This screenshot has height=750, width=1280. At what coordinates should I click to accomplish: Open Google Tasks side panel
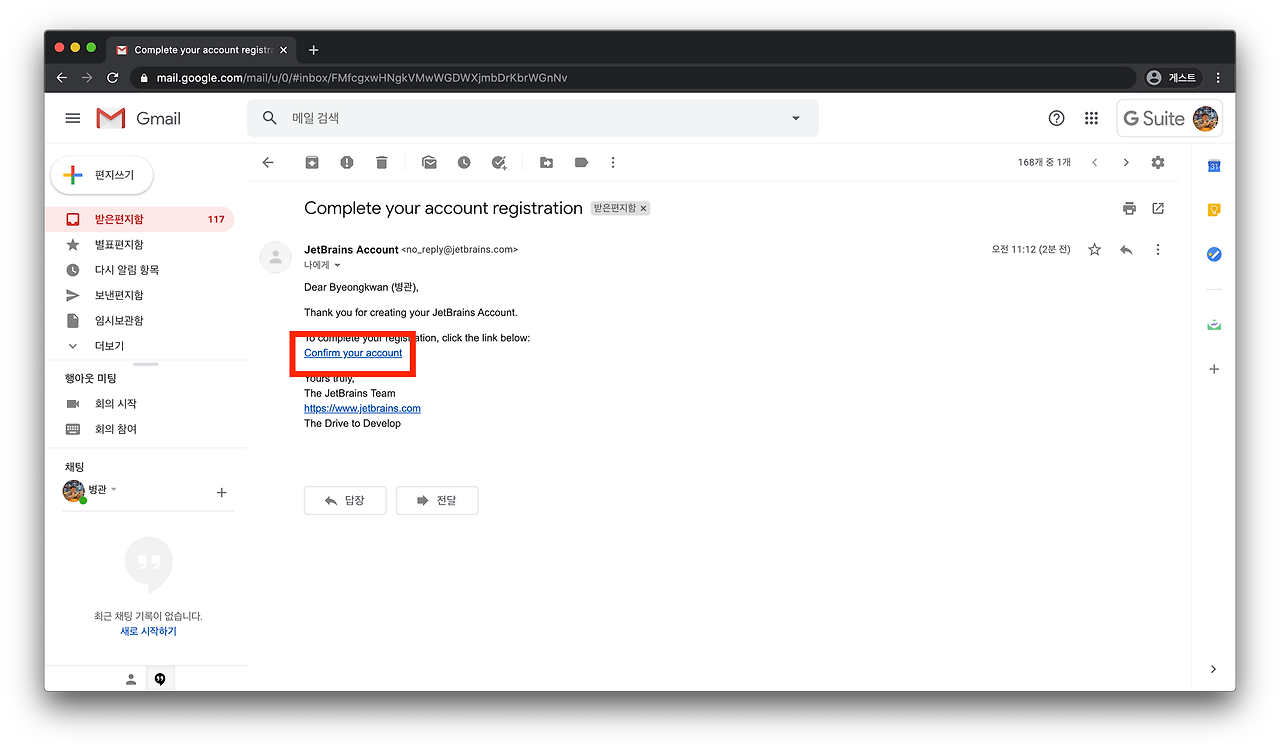[1214, 254]
